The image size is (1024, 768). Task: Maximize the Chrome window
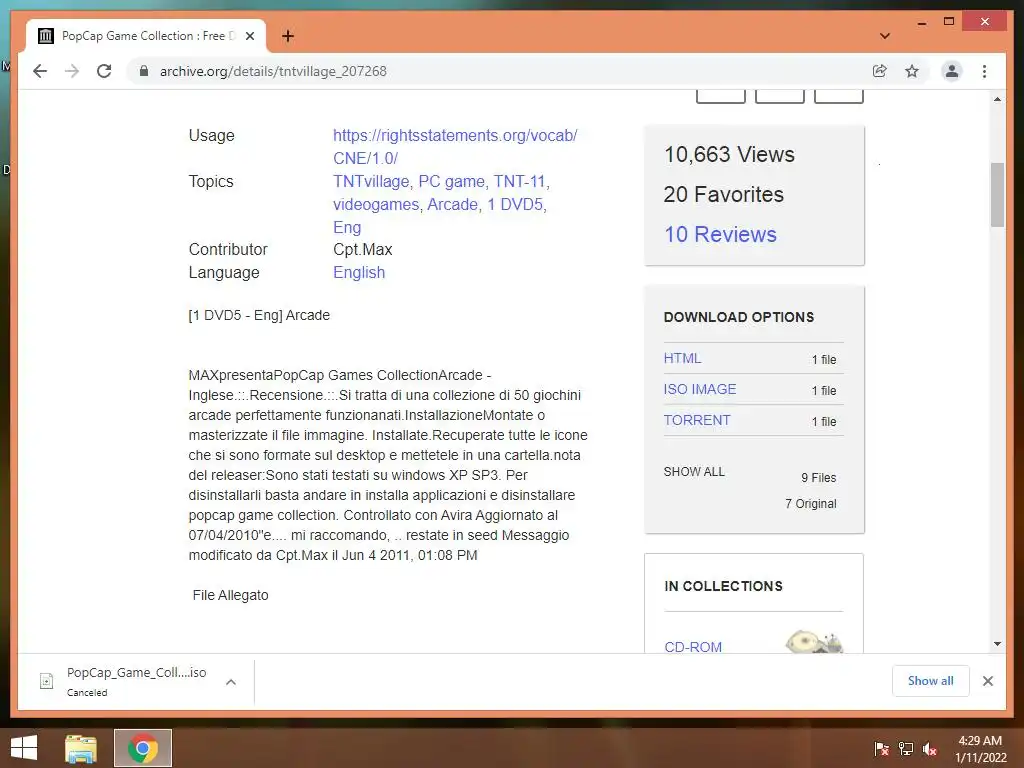coord(949,22)
